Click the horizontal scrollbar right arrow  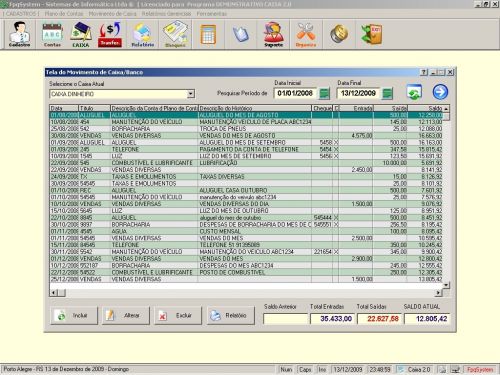click(x=438, y=293)
